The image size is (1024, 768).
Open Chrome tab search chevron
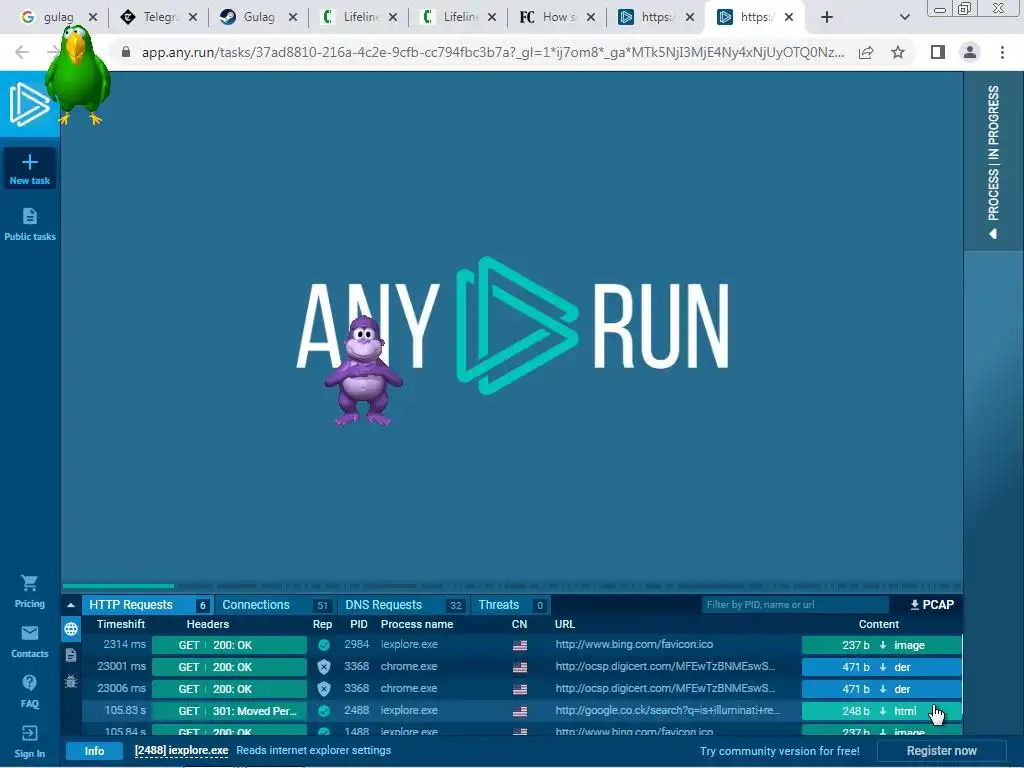[x=904, y=17]
